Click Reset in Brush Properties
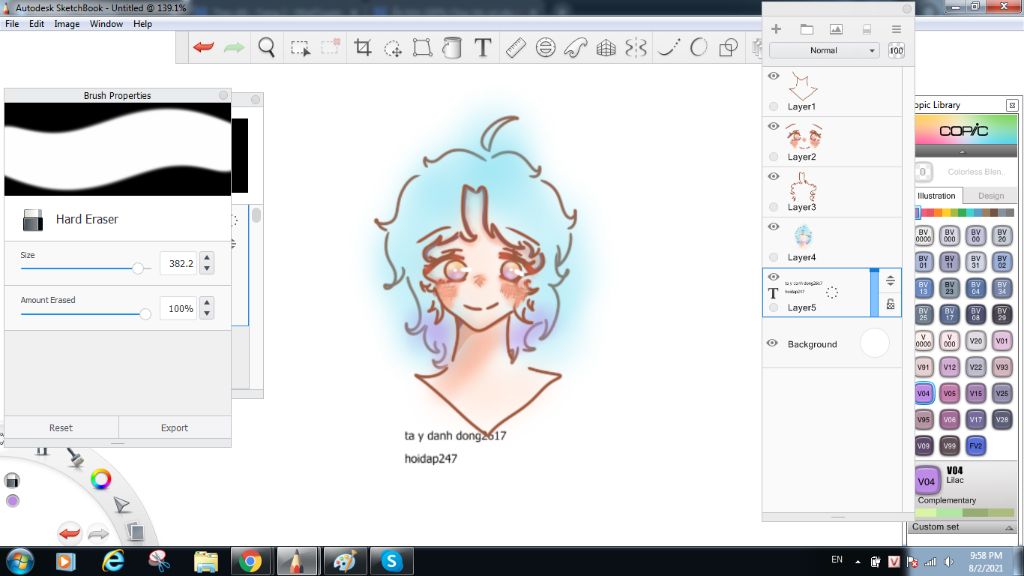The width and height of the screenshot is (1024, 576). click(61, 428)
